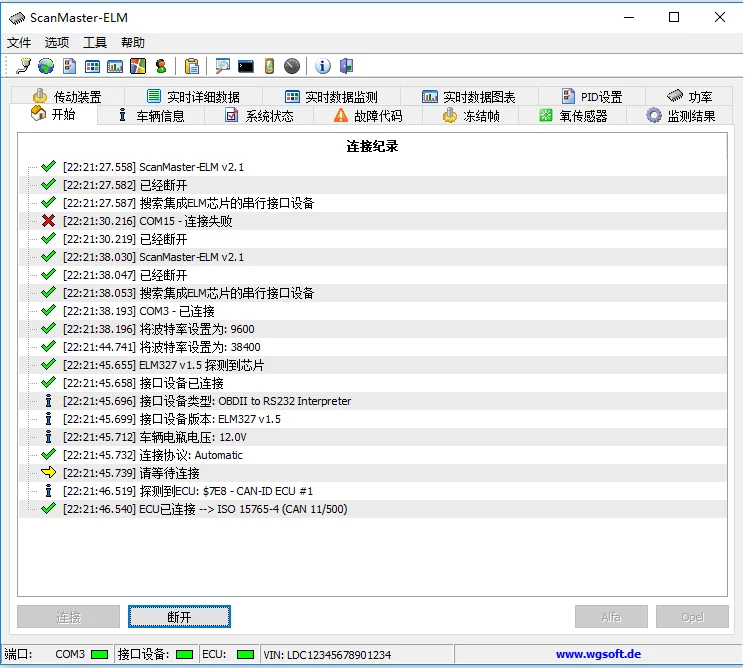
Task: Click the bar chart toolbar icon
Action: pos(115,66)
